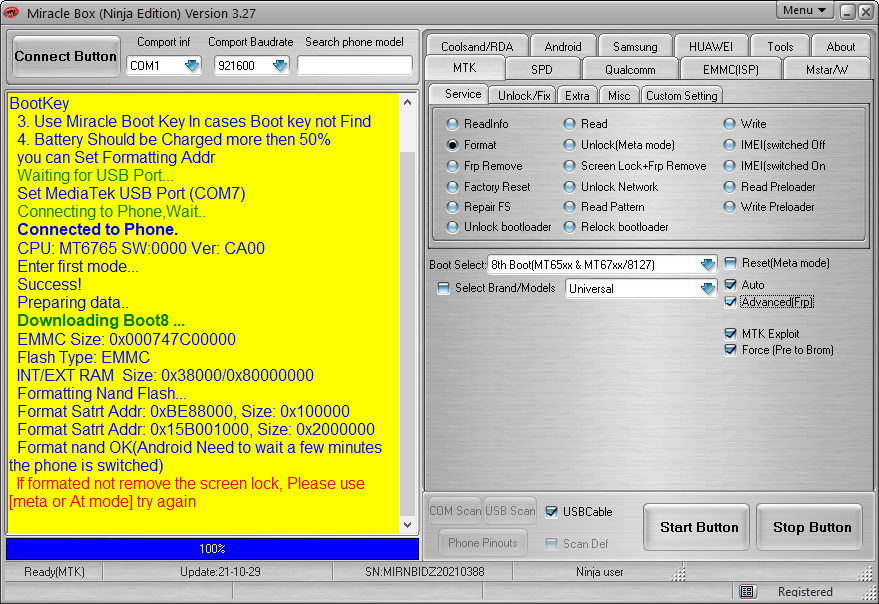Click the blue 100% progress bar
Image resolution: width=879 pixels, height=604 pixels.
tap(212, 548)
